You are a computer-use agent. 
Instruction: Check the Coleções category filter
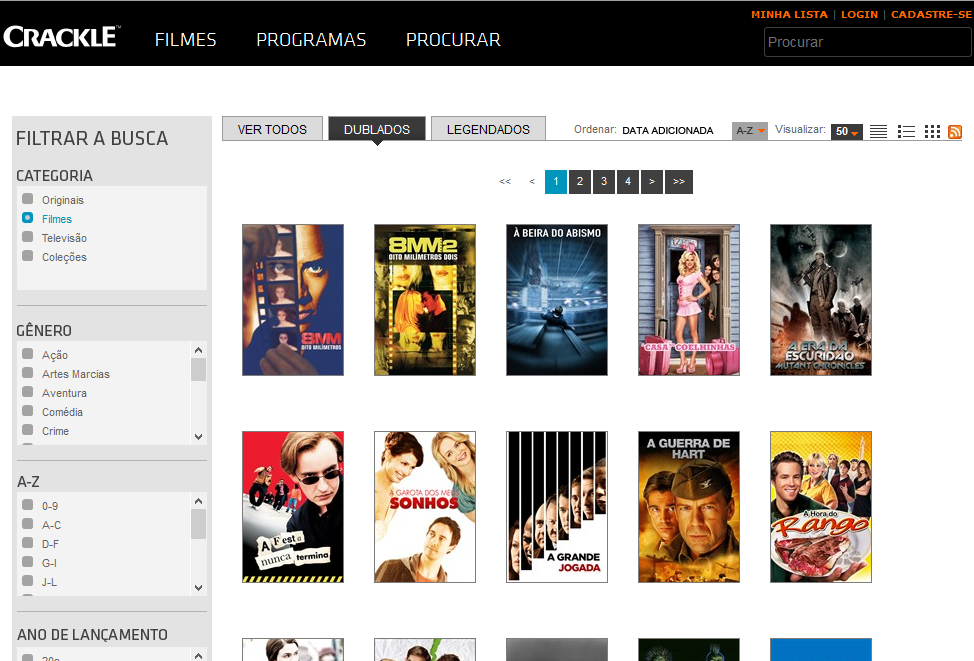coord(27,255)
